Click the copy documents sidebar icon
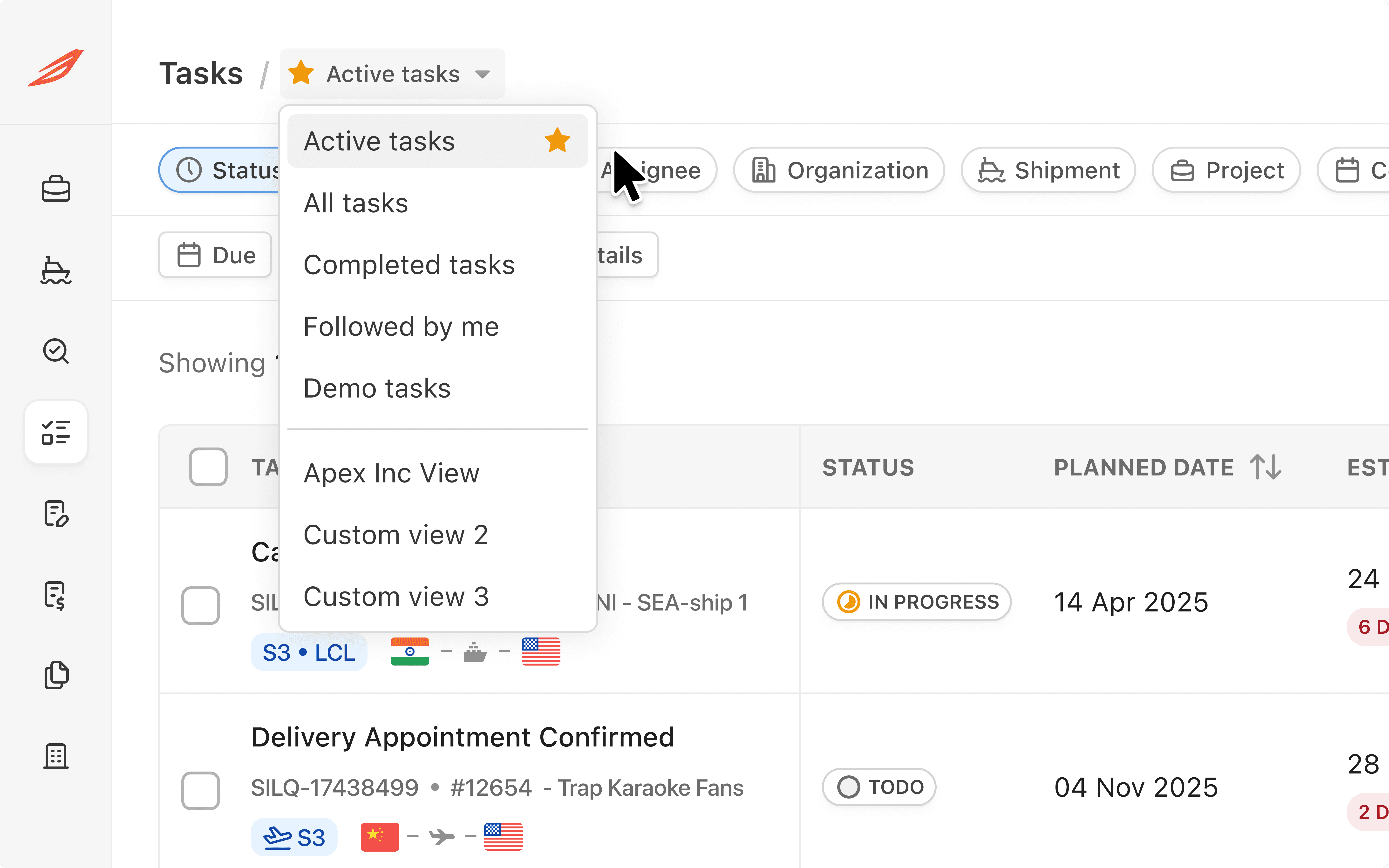The width and height of the screenshot is (1389, 868). click(x=56, y=675)
